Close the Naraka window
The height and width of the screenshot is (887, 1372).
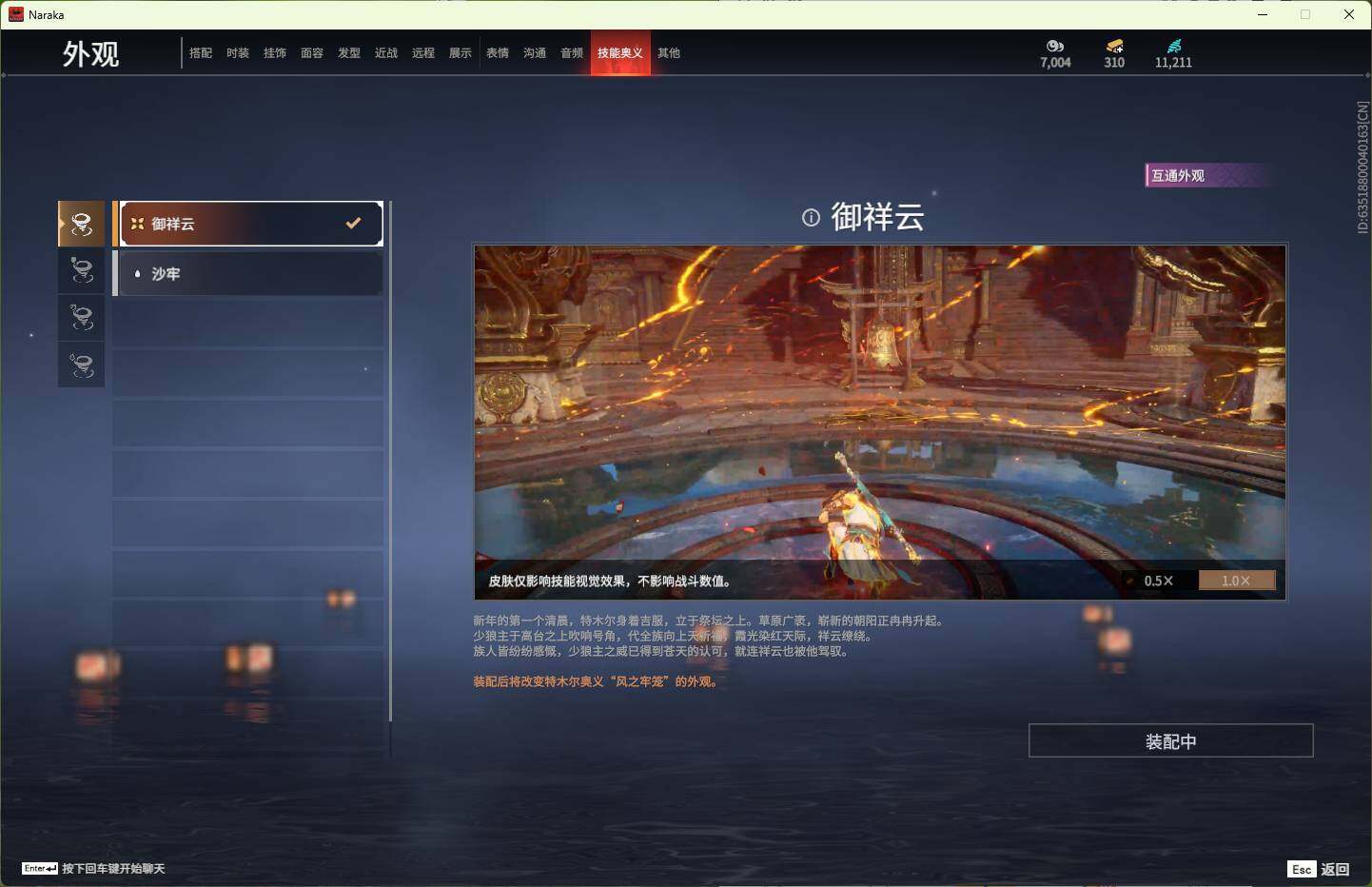[1349, 14]
